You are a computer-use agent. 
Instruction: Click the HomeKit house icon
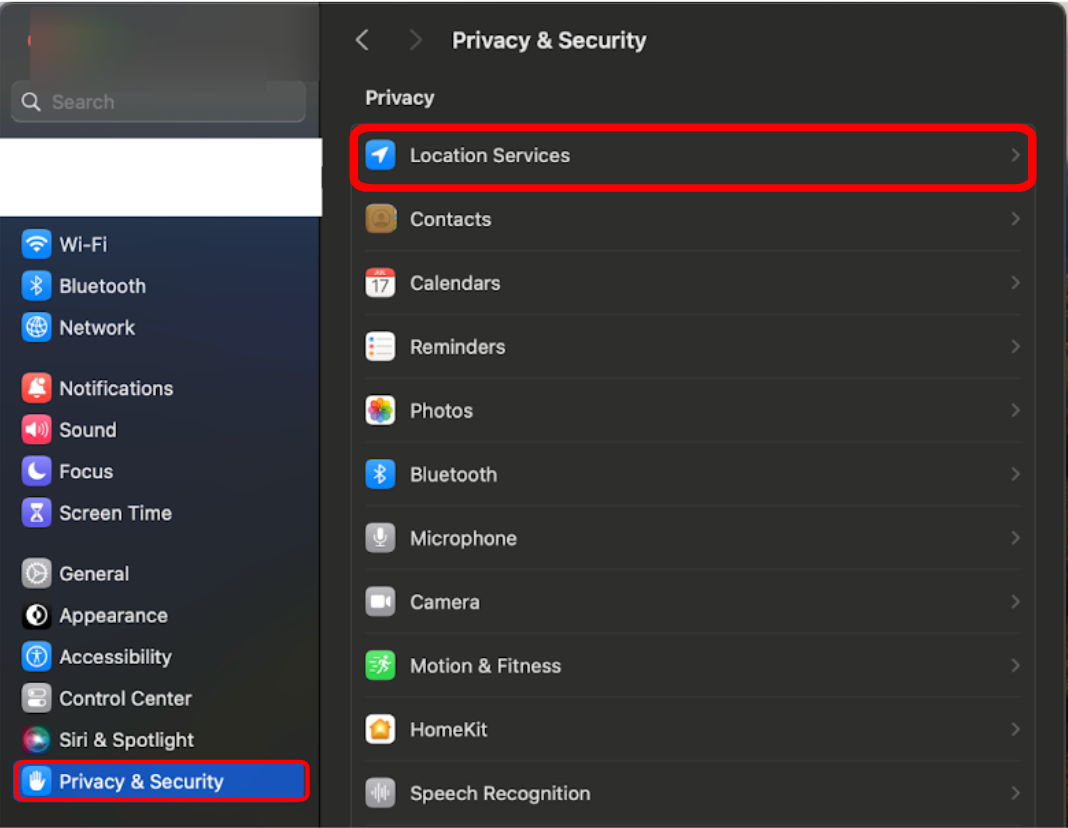pos(380,729)
